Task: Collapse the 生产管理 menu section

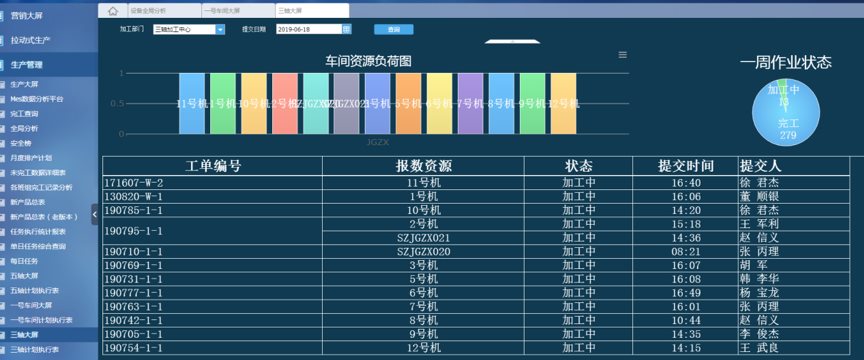Action: tap(49, 65)
